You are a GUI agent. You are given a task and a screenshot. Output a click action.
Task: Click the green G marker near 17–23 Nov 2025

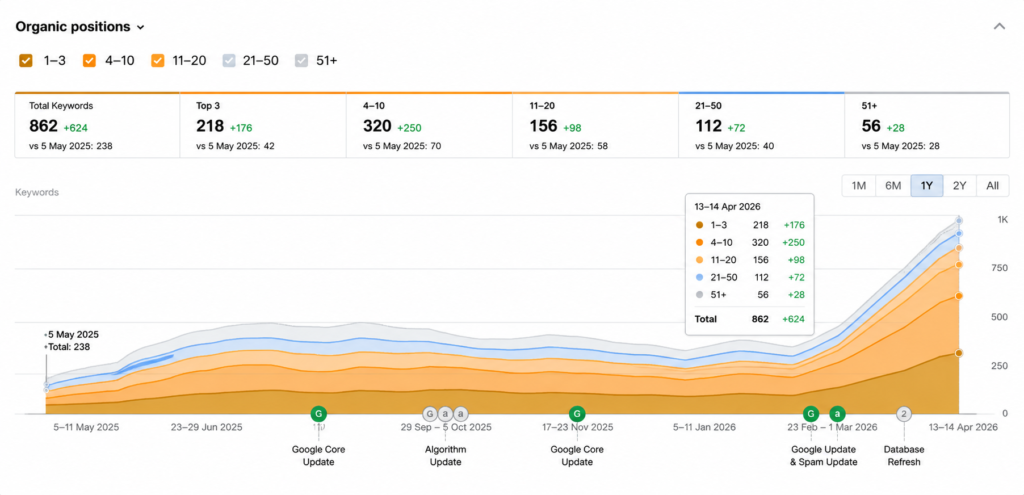tap(577, 413)
